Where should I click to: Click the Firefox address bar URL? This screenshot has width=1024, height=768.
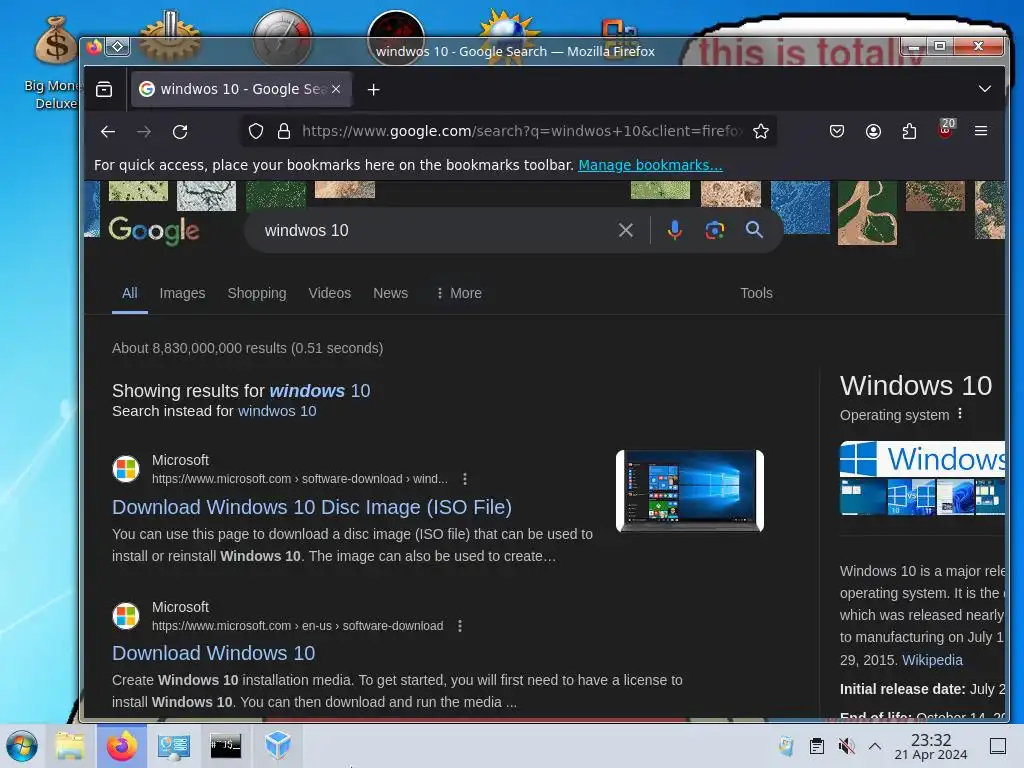click(x=520, y=131)
